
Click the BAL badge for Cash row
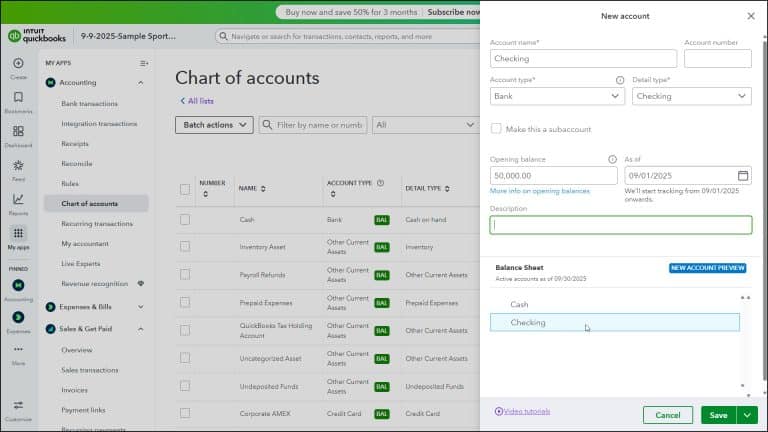382,220
